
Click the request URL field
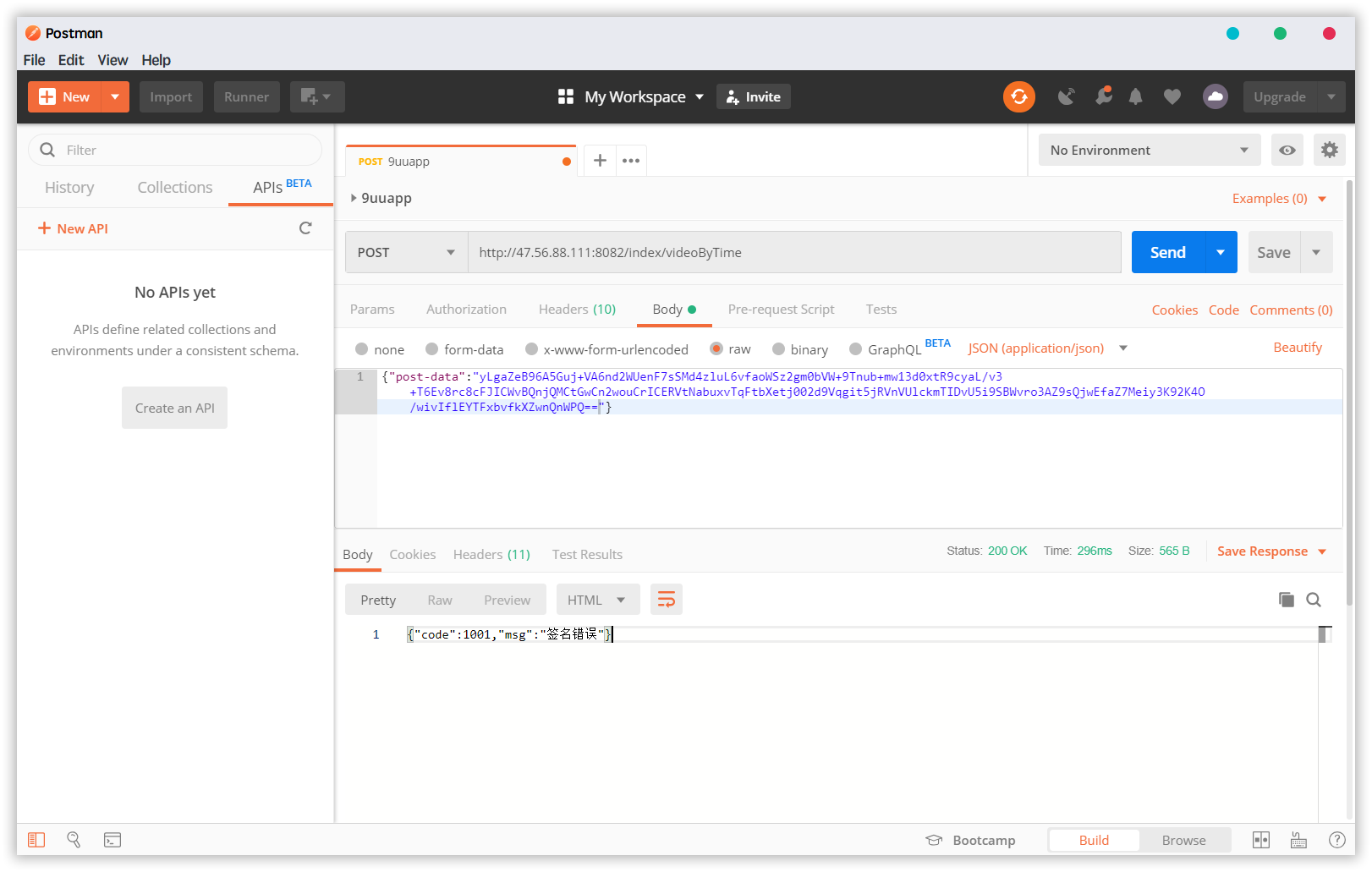(794, 252)
